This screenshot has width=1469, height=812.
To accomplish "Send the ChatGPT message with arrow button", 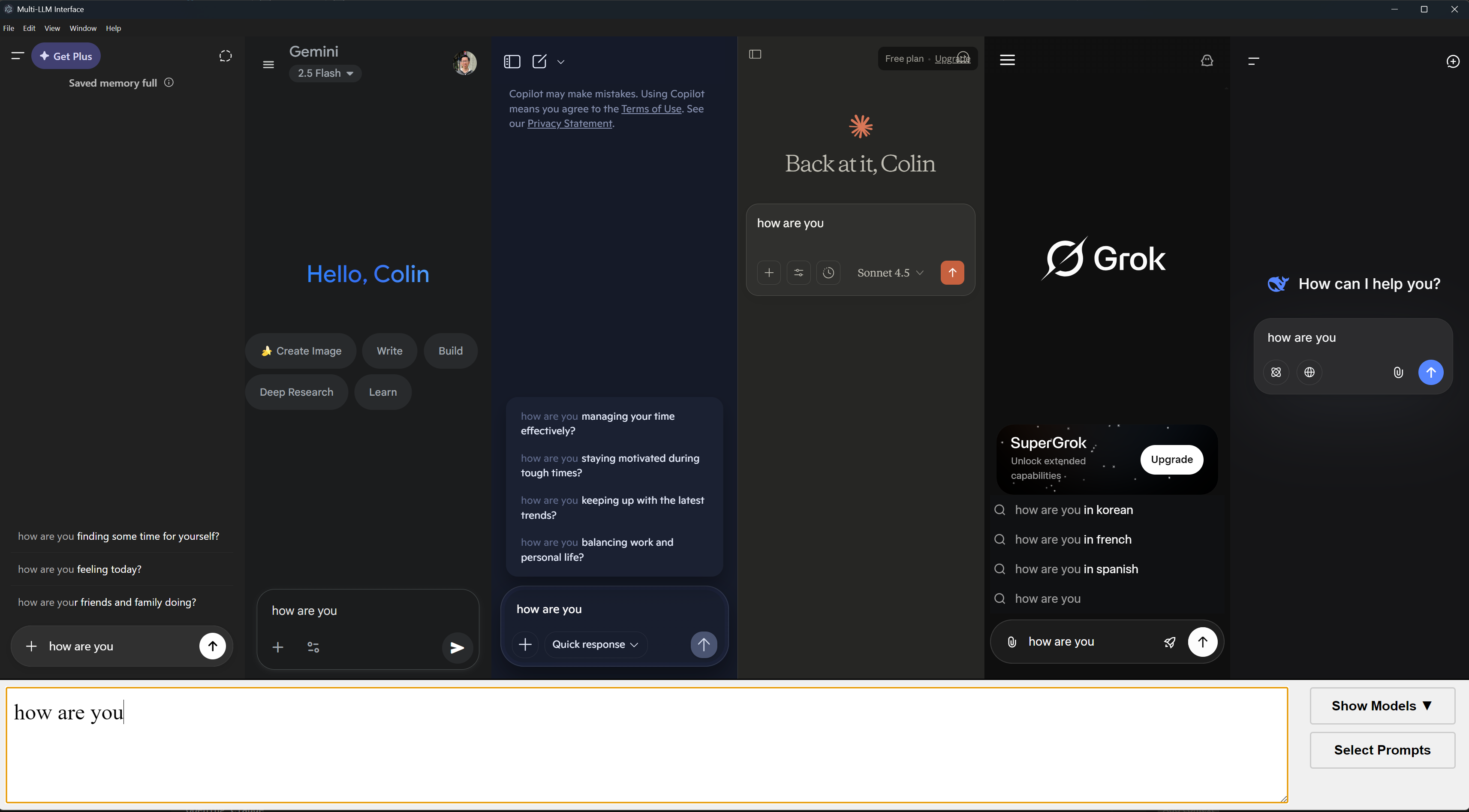I will coord(213,646).
